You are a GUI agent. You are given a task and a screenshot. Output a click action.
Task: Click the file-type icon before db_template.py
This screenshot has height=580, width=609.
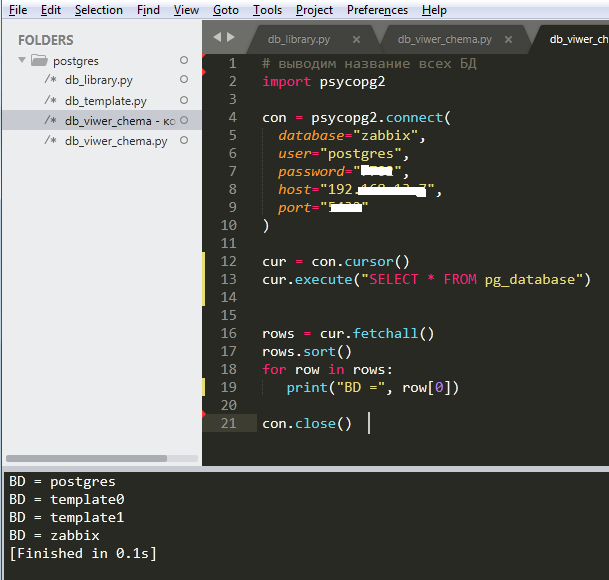pos(50,100)
